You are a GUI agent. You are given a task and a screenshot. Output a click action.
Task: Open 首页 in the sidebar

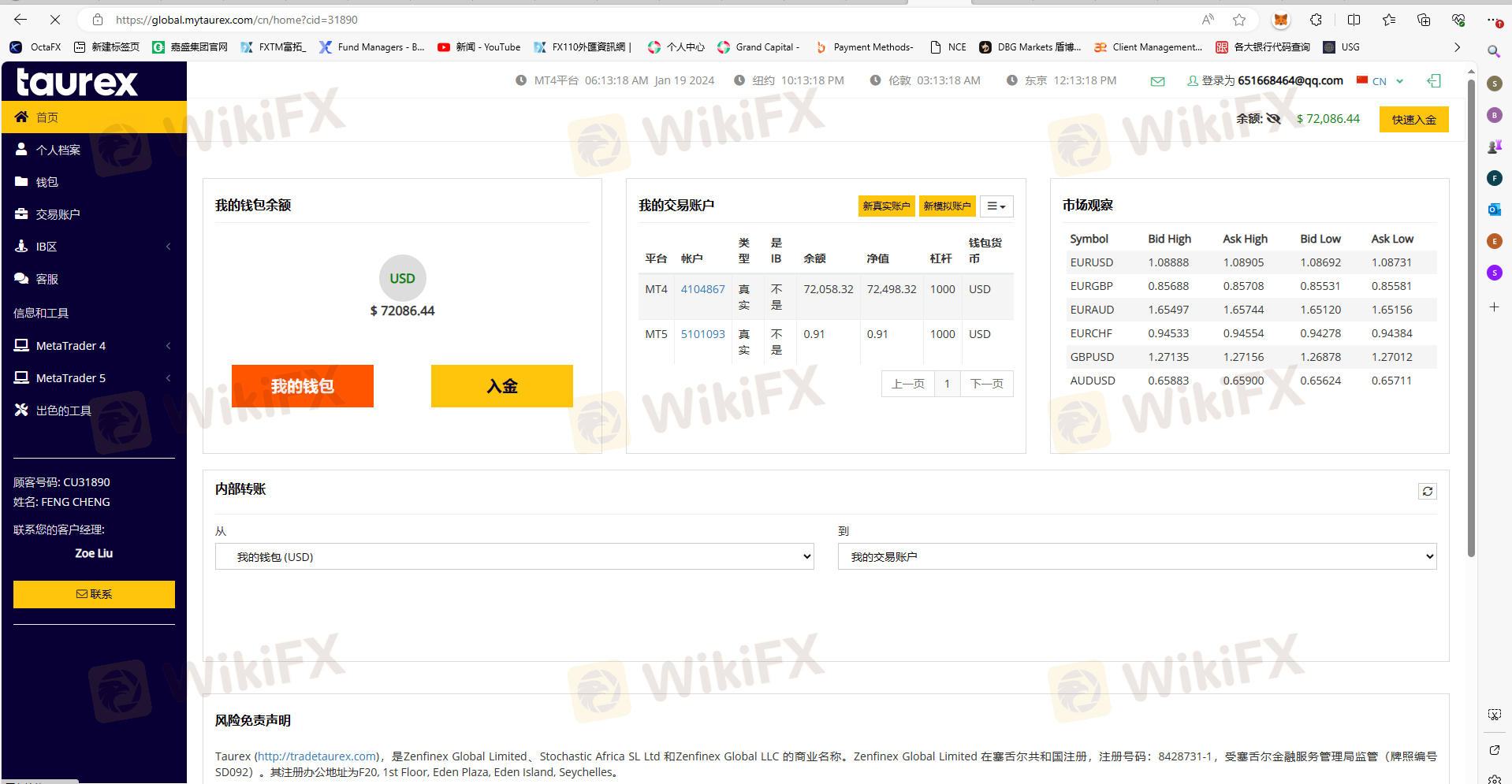[94, 117]
